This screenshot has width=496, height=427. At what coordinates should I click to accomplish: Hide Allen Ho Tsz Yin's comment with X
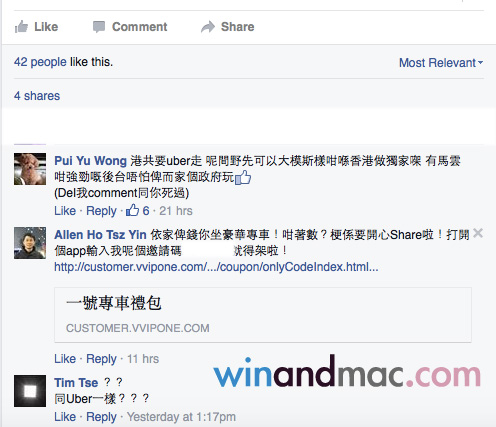coord(478,233)
